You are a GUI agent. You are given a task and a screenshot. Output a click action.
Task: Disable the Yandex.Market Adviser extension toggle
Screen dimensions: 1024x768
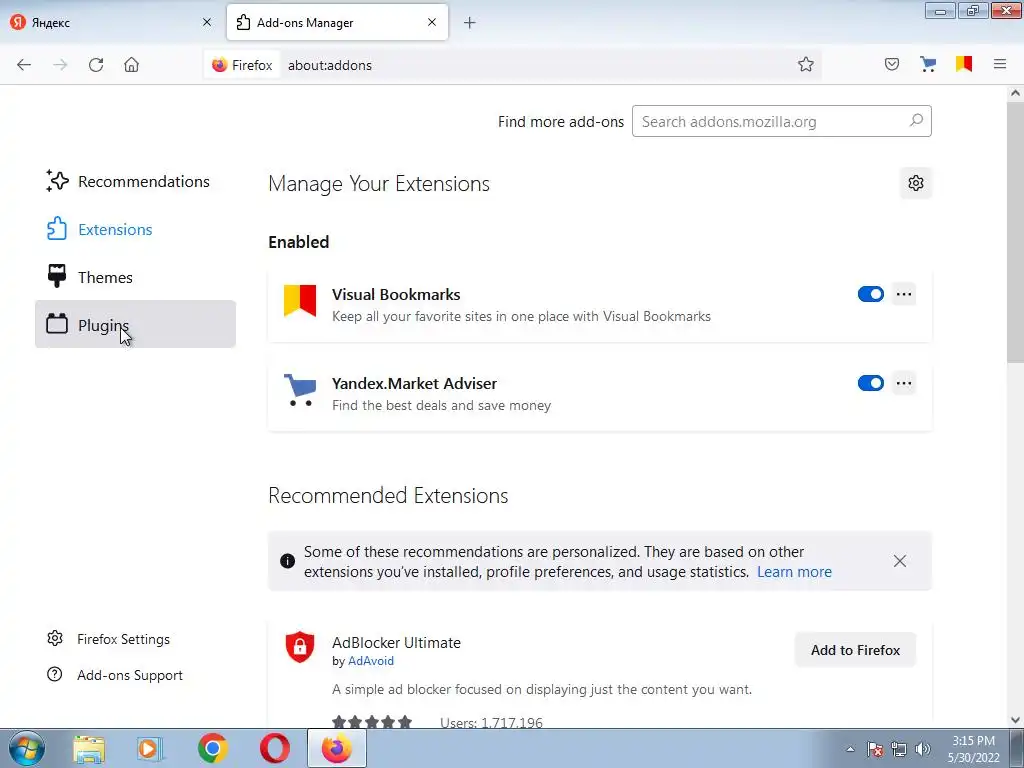[871, 383]
